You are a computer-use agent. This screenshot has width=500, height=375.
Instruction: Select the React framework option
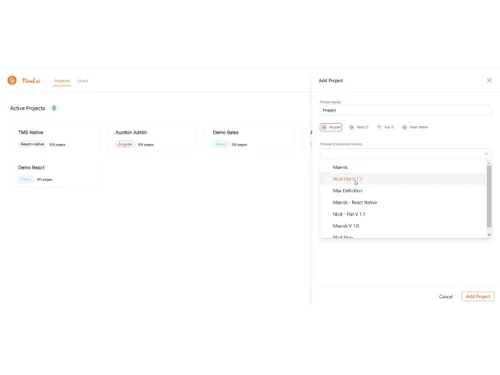point(359,127)
